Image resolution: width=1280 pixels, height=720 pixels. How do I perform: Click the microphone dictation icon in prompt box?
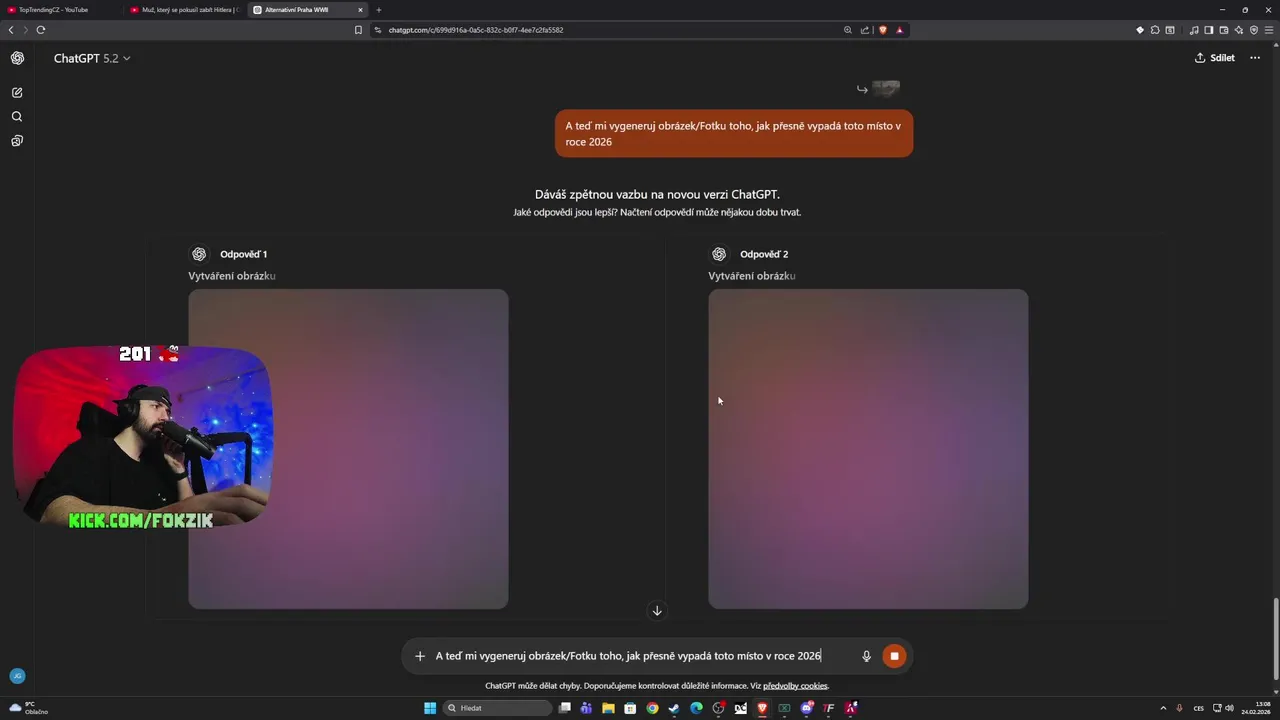(x=867, y=656)
